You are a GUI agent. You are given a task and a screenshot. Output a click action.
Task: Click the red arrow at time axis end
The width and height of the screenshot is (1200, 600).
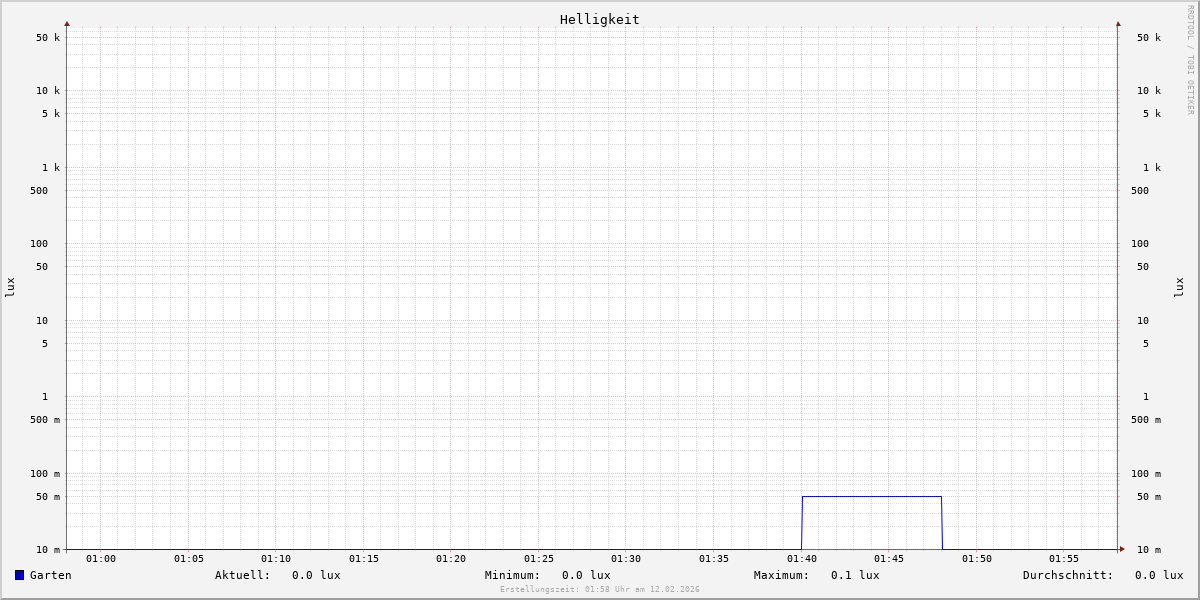(1122, 549)
